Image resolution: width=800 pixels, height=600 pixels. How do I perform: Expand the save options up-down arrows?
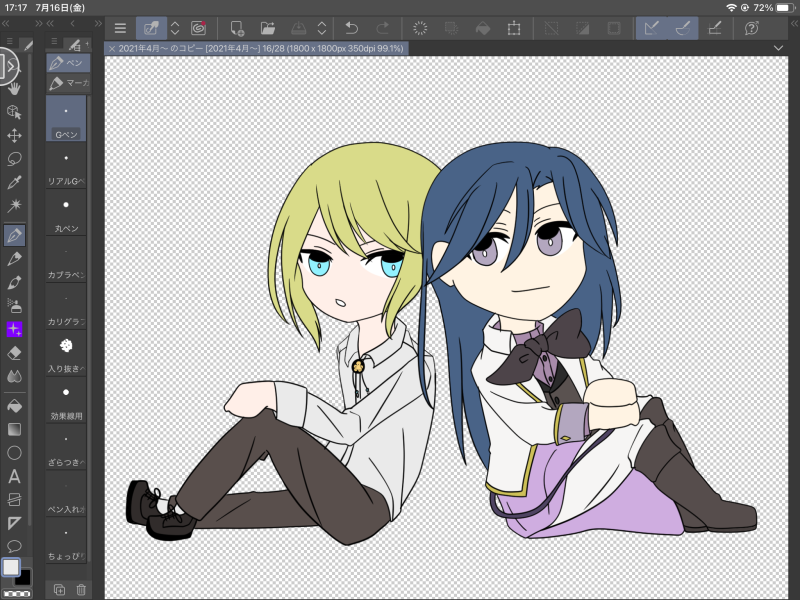click(321, 28)
